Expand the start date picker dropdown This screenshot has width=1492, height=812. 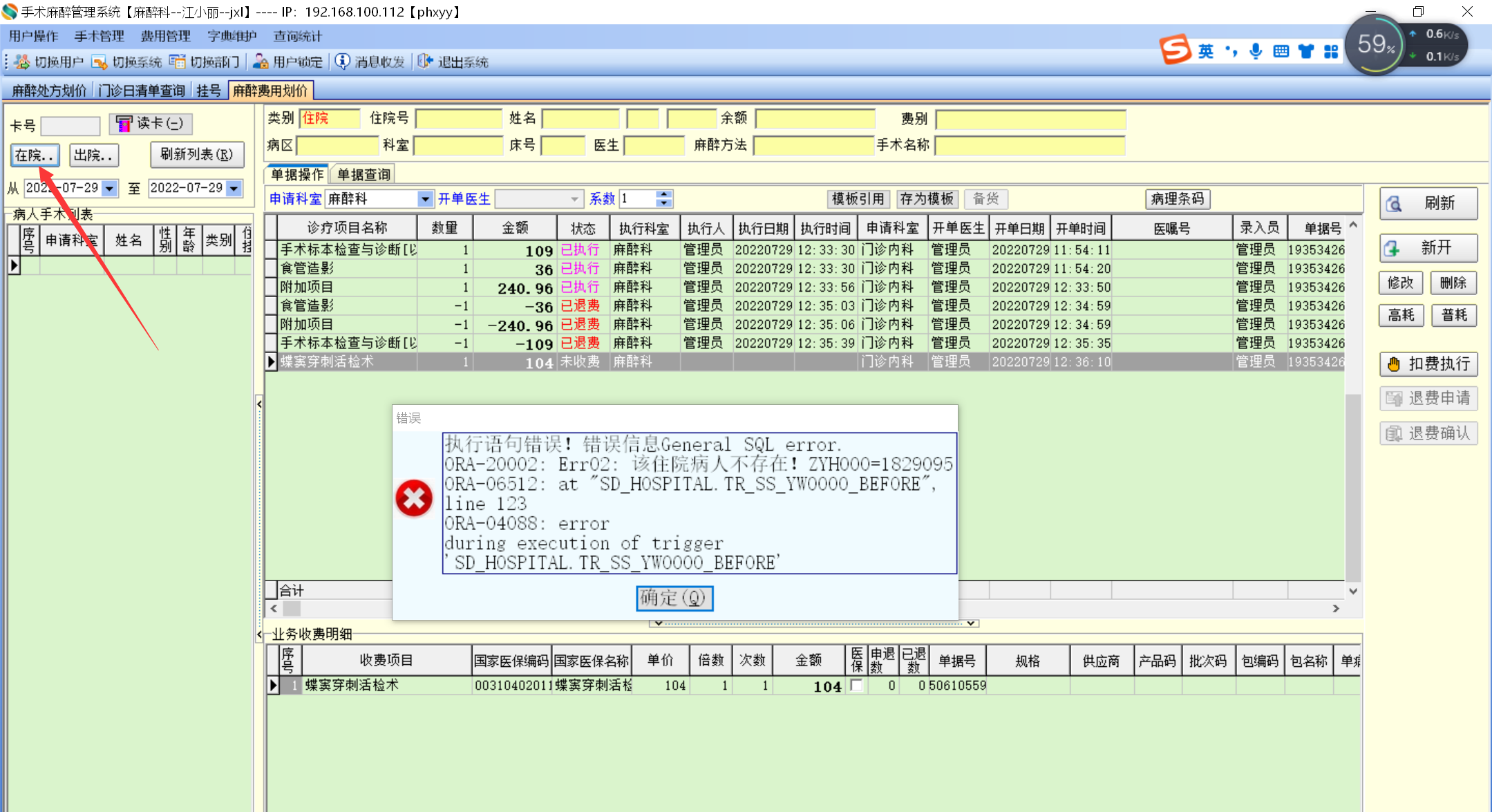tap(109, 188)
